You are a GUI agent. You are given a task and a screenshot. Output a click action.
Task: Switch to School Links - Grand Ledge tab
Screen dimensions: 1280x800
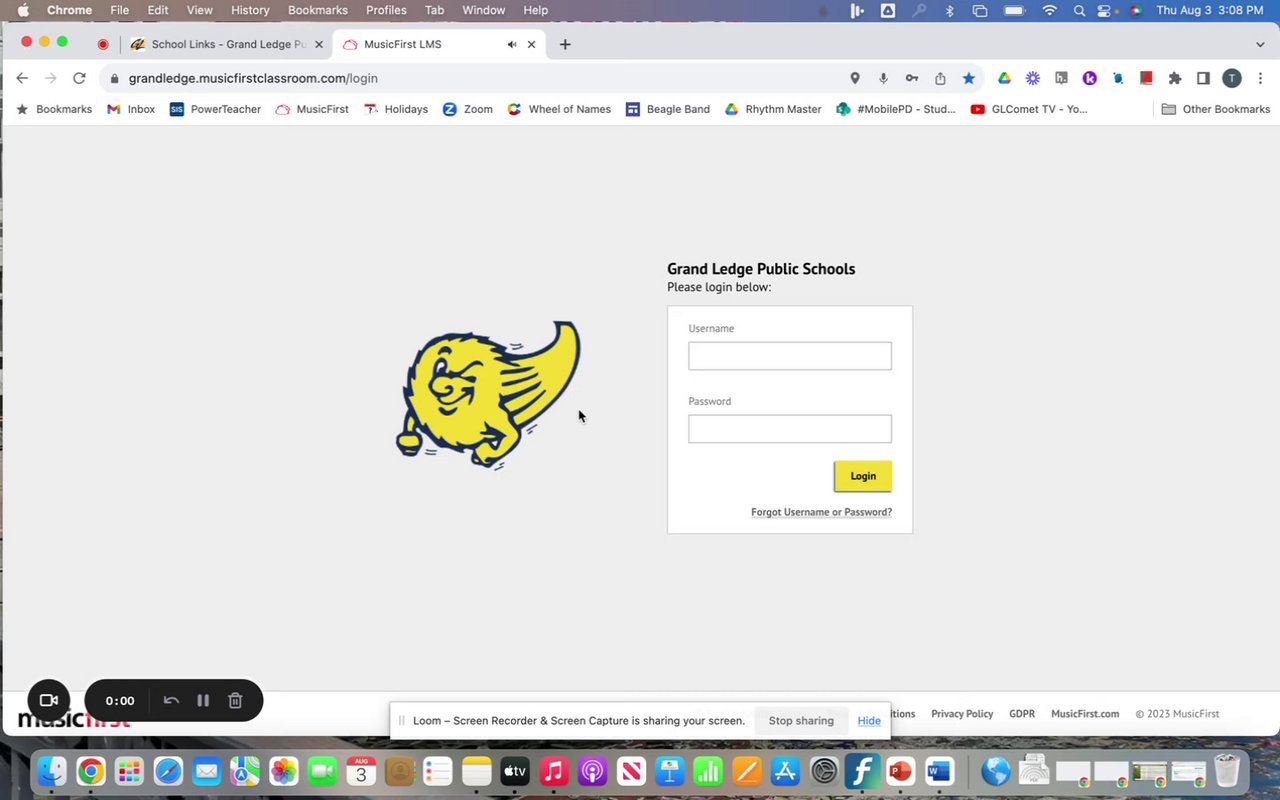(227, 44)
